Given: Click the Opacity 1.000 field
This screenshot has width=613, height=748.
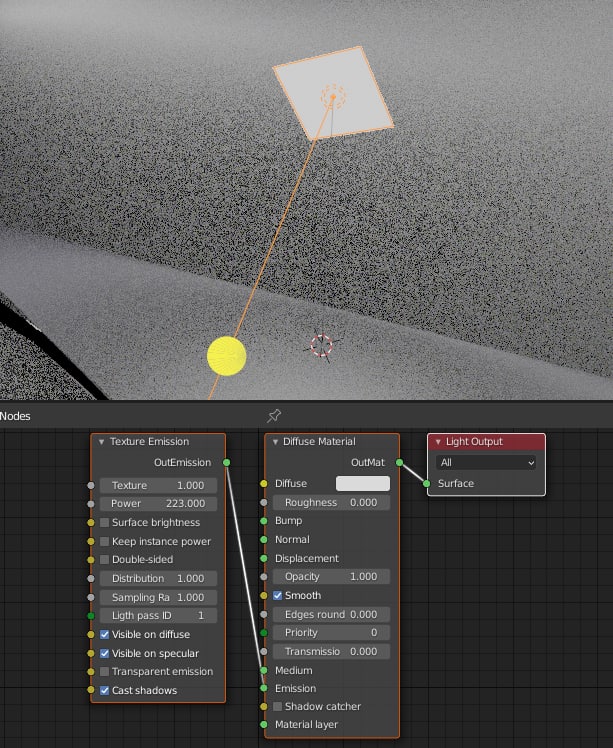Looking at the screenshot, I should click(x=332, y=577).
